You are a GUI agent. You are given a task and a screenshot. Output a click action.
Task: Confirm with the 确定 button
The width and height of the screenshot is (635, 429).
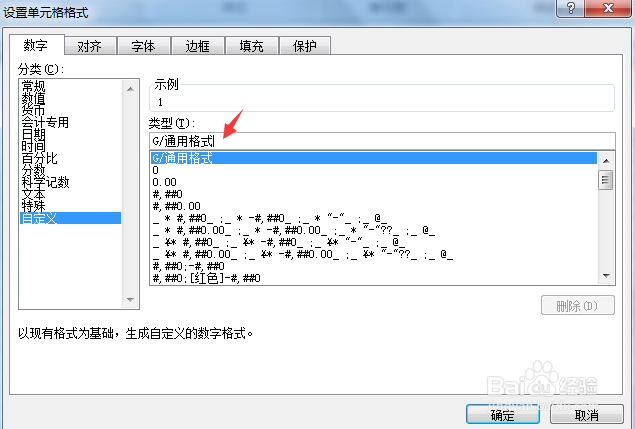pyautogui.click(x=503, y=415)
